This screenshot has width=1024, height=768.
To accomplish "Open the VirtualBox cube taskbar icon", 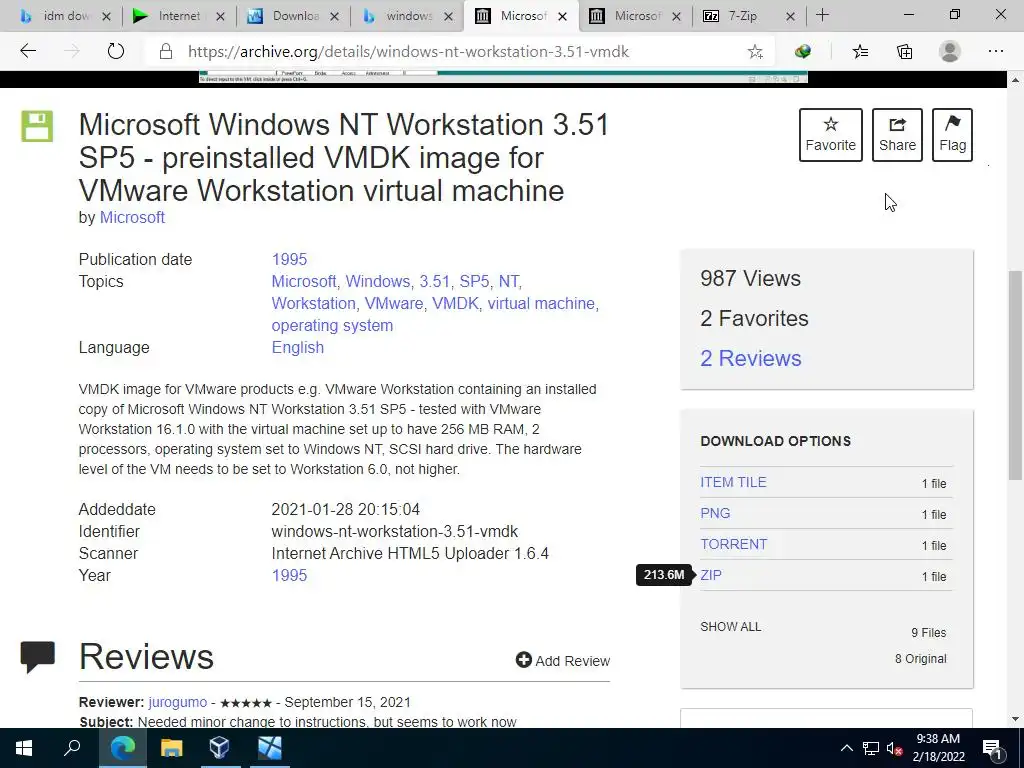I will tap(219, 748).
